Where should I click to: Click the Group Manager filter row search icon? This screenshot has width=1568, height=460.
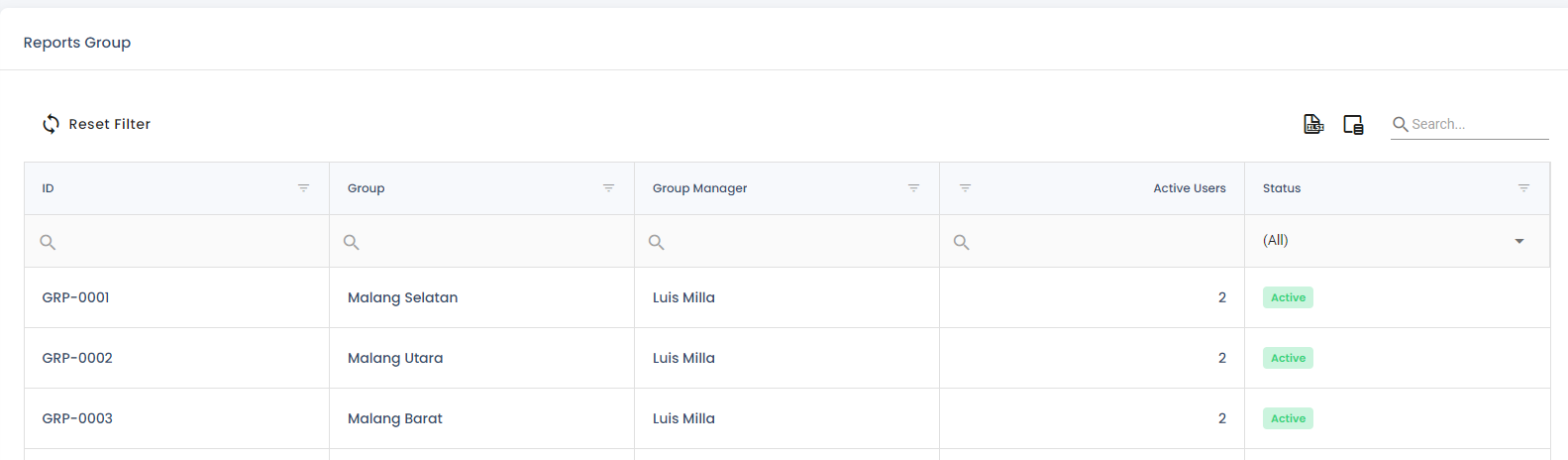[x=657, y=242]
